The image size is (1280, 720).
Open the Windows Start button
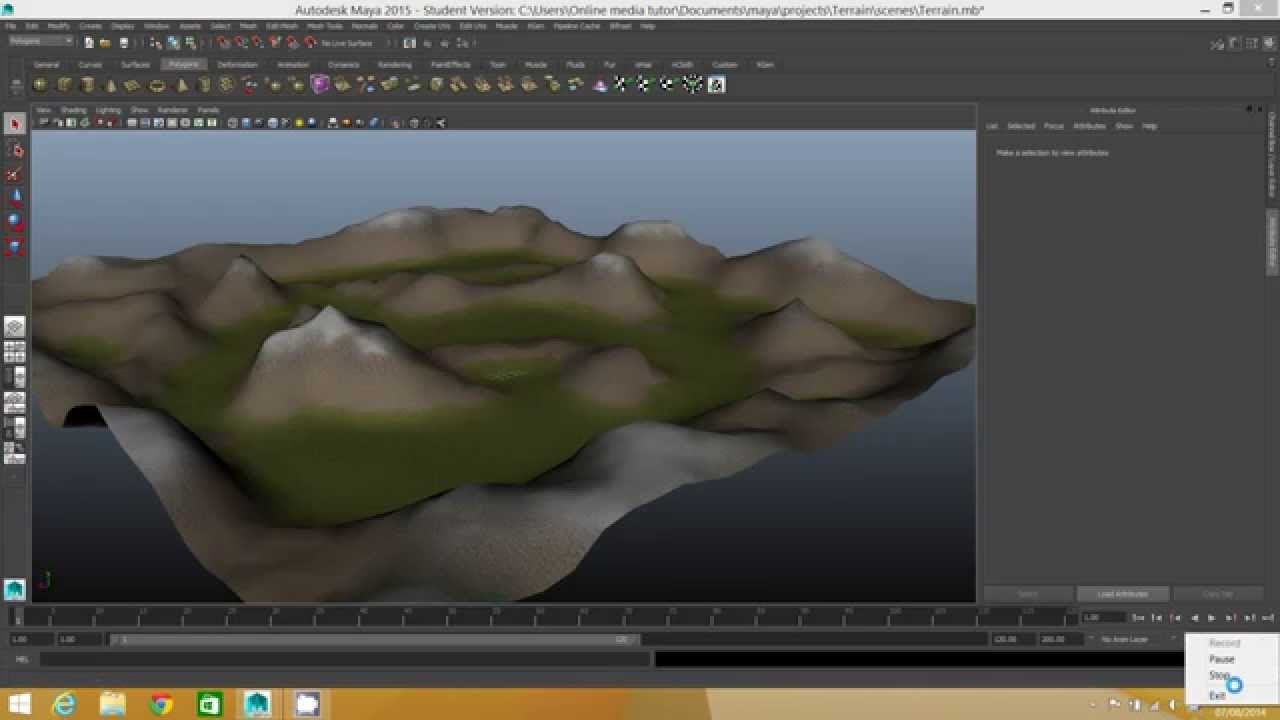point(18,705)
